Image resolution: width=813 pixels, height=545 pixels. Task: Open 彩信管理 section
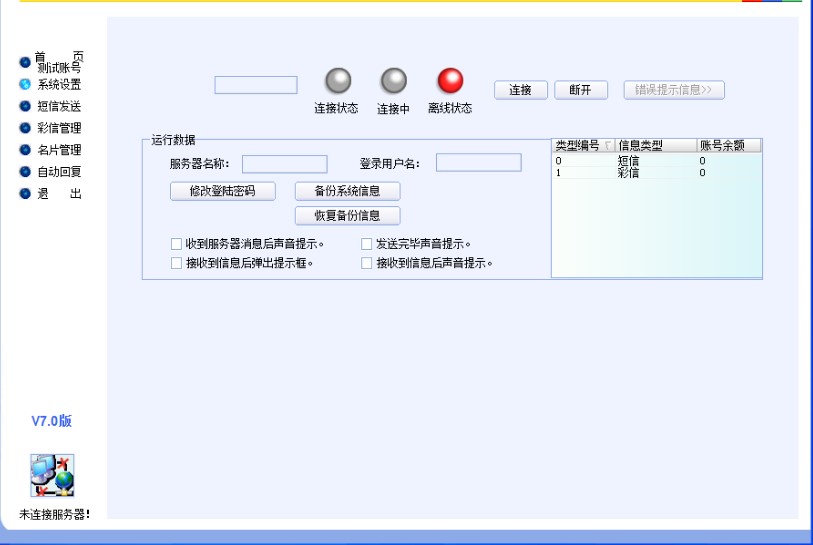click(59, 128)
